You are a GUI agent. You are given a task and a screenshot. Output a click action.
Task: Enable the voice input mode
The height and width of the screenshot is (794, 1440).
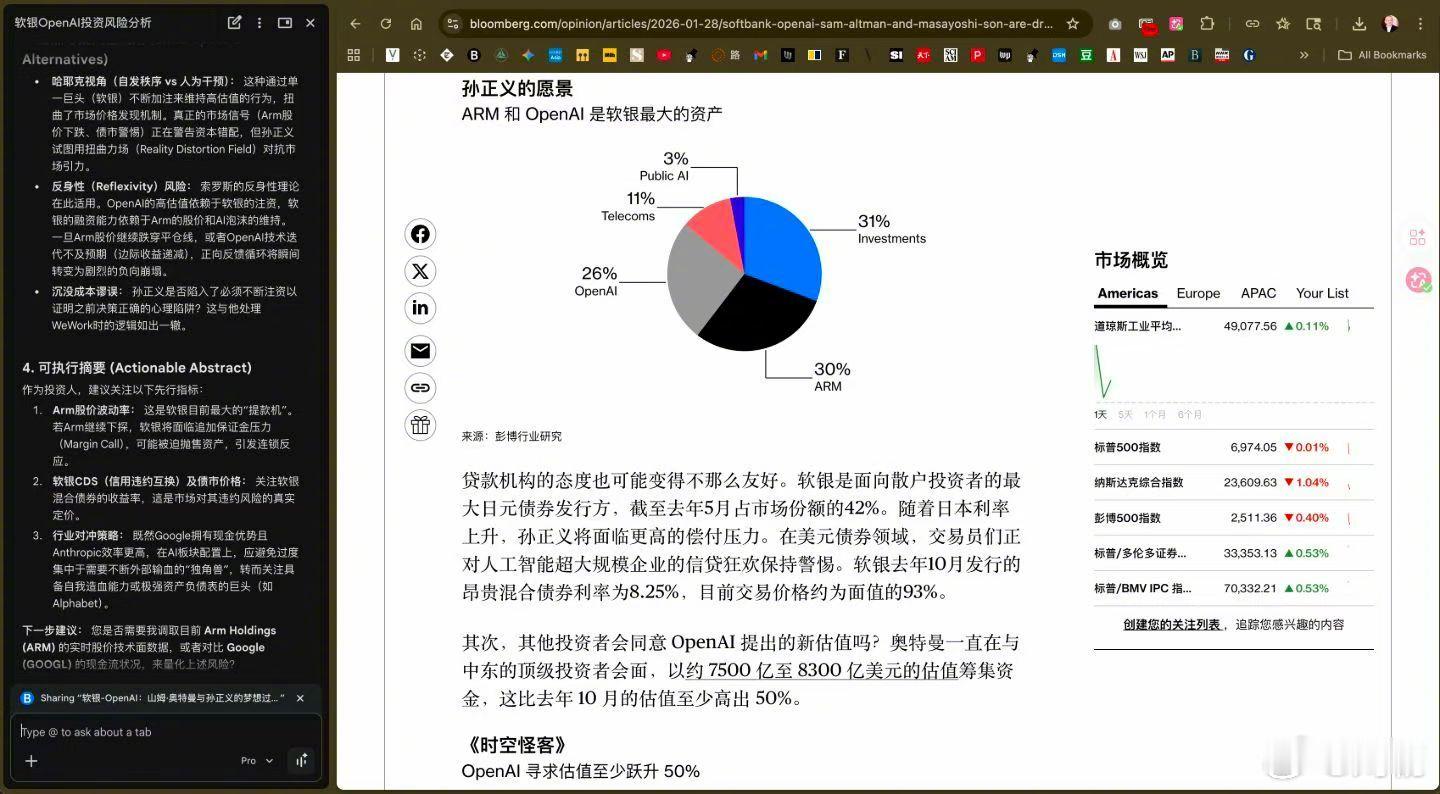(301, 760)
